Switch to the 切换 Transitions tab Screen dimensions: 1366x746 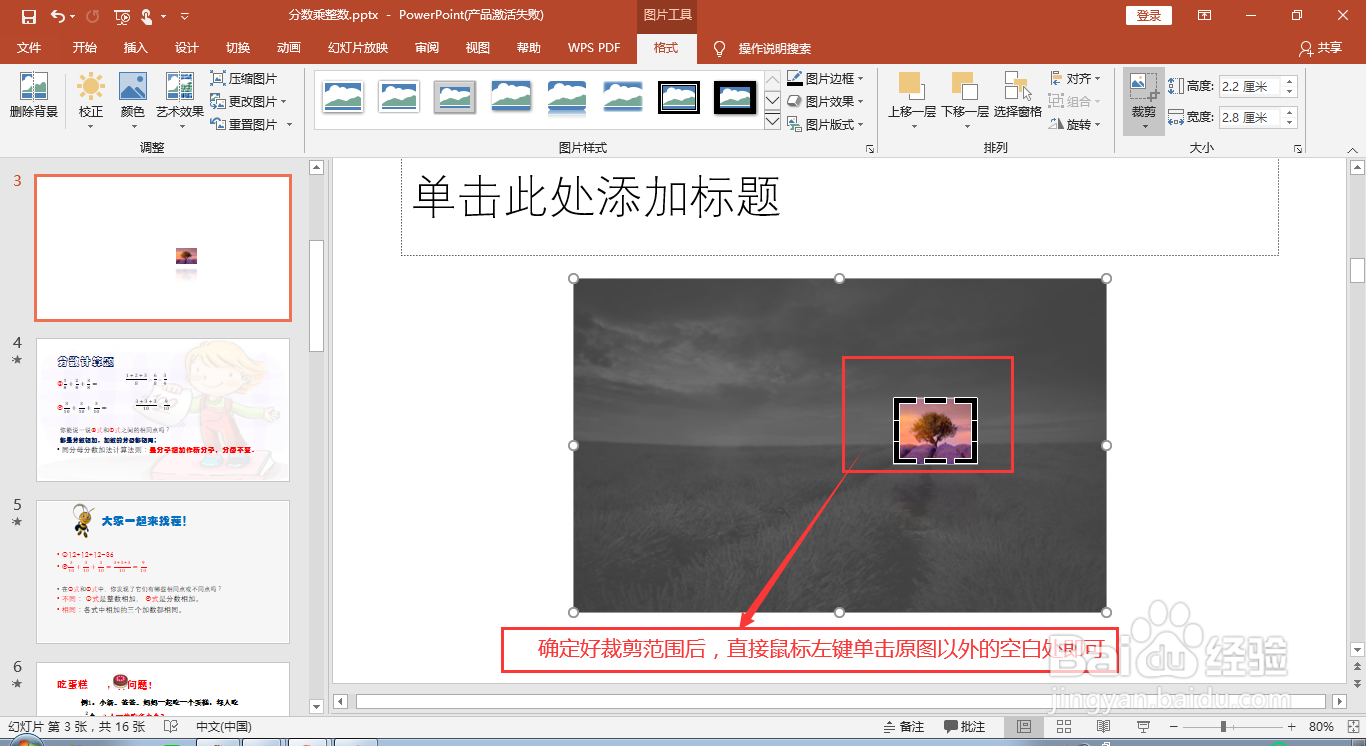pyautogui.click(x=238, y=48)
